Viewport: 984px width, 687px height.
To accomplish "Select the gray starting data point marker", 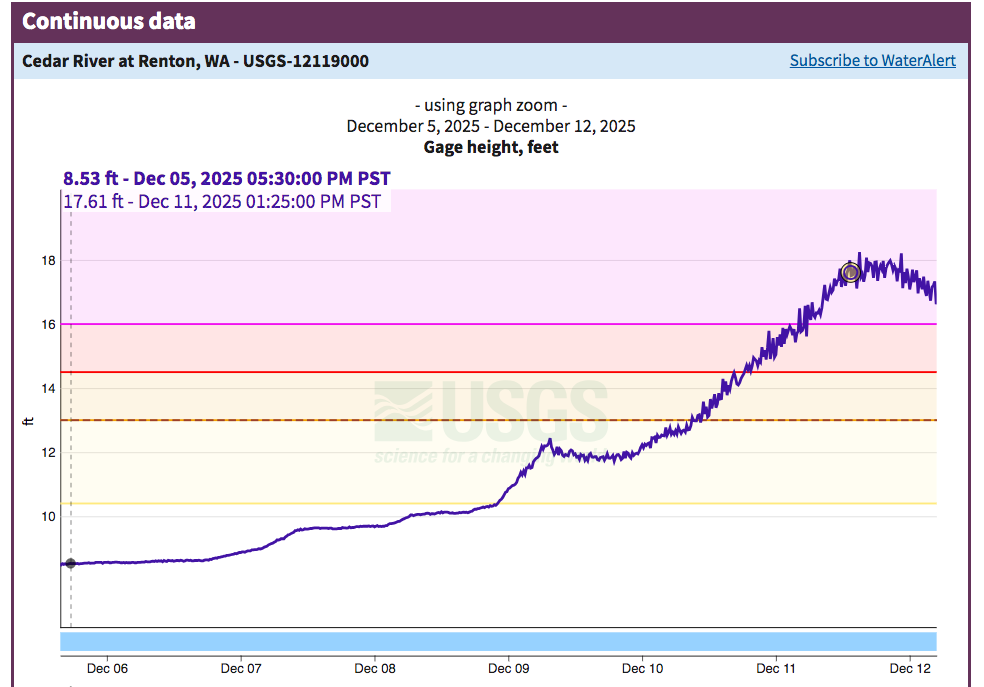I will coord(70,563).
